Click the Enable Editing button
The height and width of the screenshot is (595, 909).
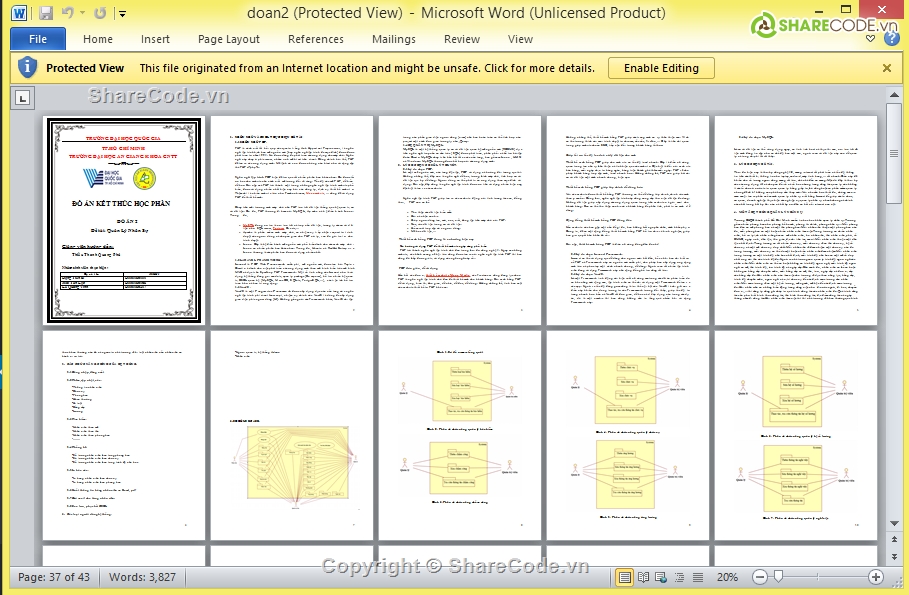point(661,68)
